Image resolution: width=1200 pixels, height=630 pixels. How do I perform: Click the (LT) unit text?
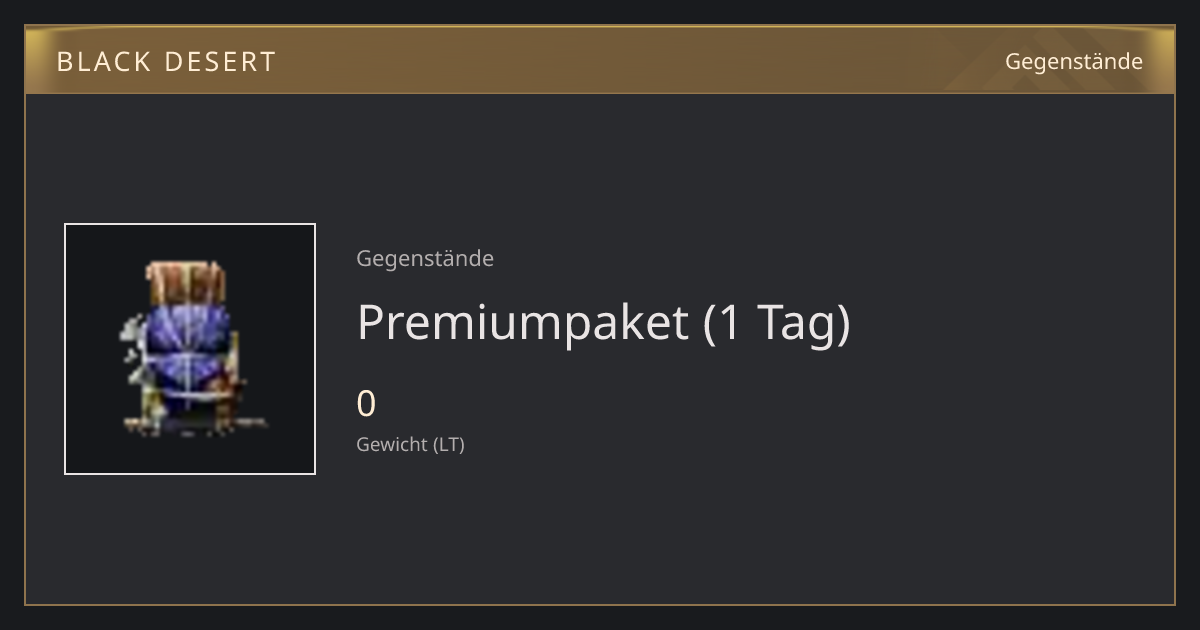(449, 444)
